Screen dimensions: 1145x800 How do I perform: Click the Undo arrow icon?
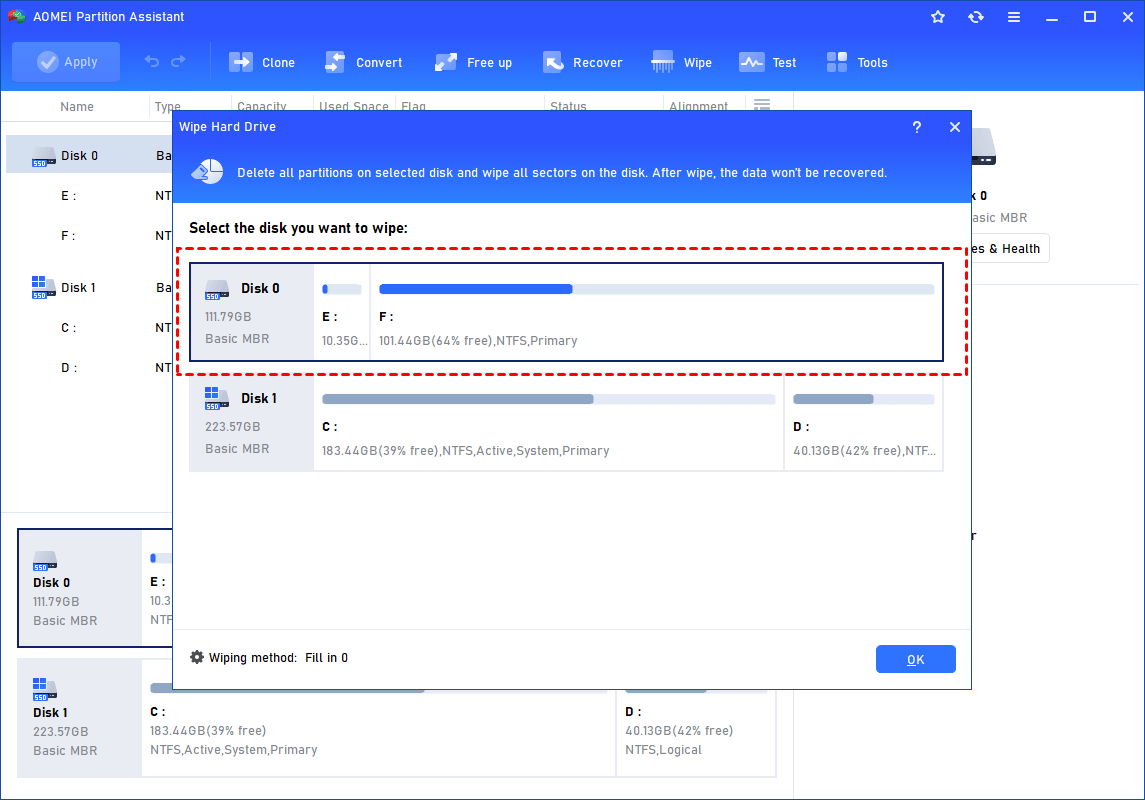pos(152,62)
